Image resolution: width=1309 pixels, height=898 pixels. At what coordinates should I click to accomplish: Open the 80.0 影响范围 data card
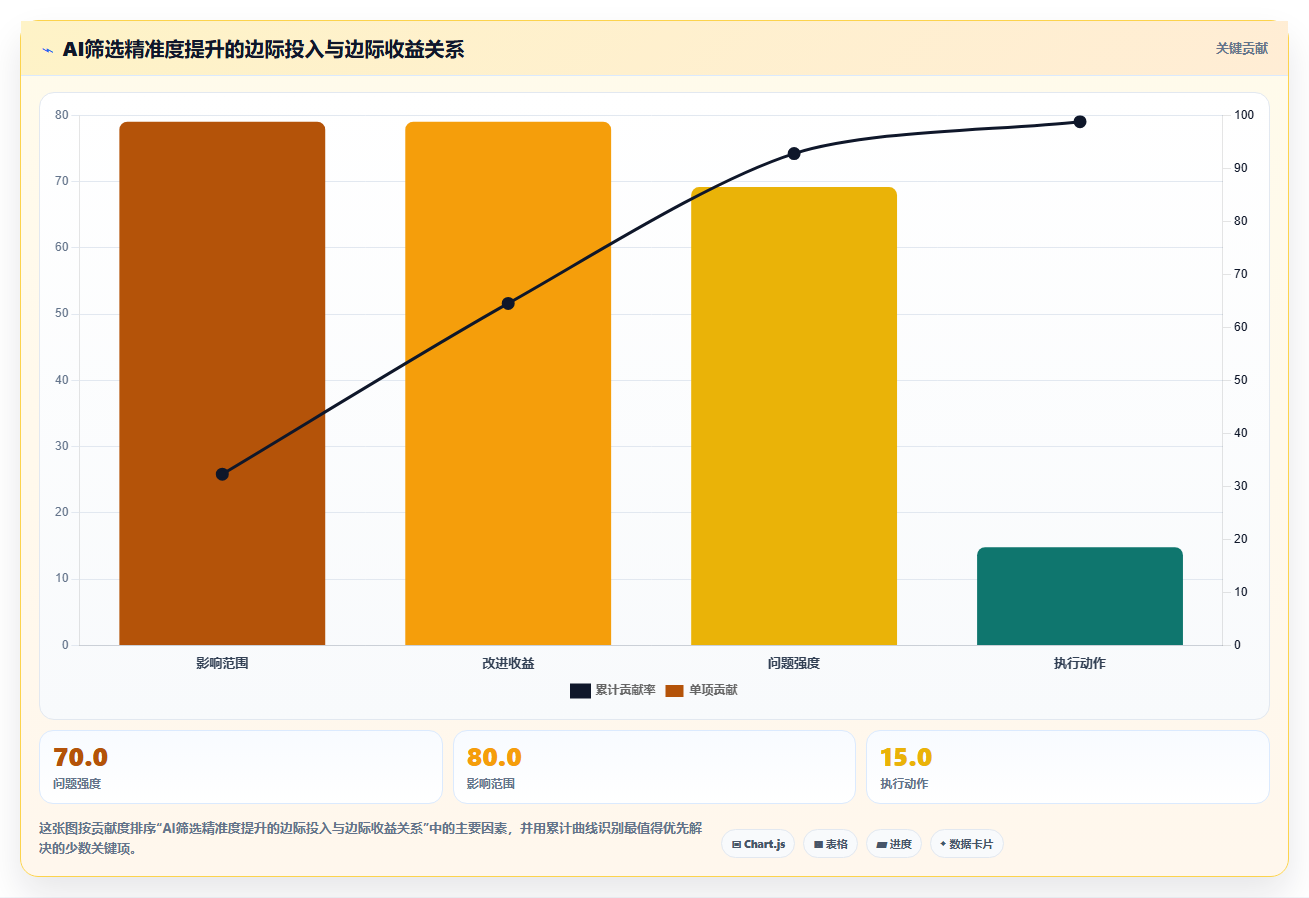click(654, 767)
